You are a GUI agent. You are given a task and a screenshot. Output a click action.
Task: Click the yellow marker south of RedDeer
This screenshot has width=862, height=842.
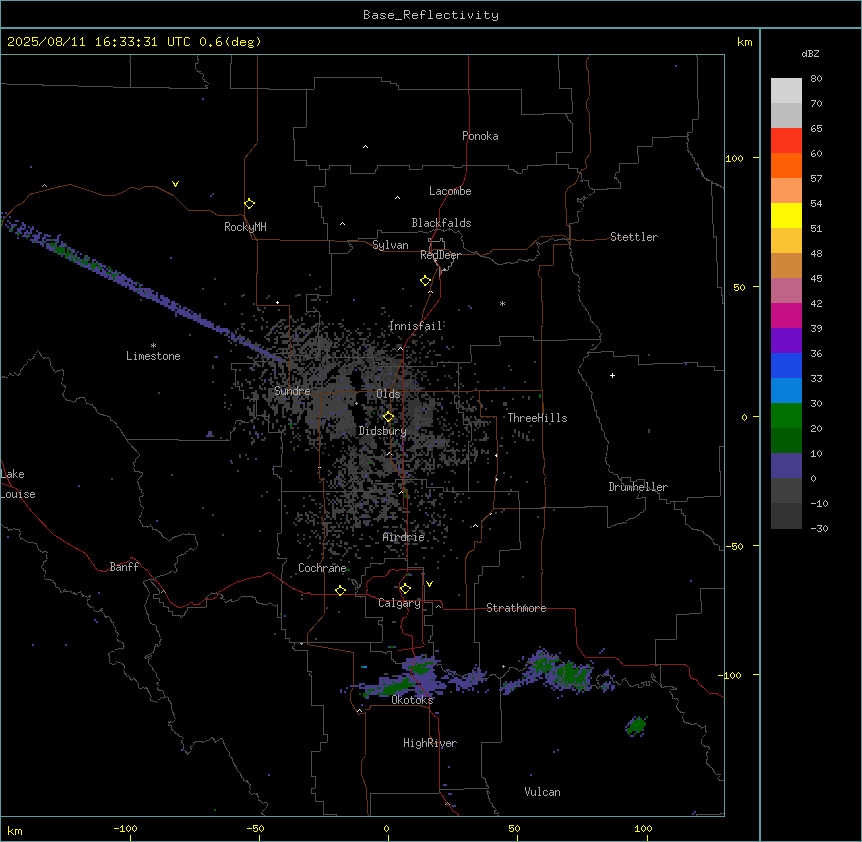click(426, 281)
